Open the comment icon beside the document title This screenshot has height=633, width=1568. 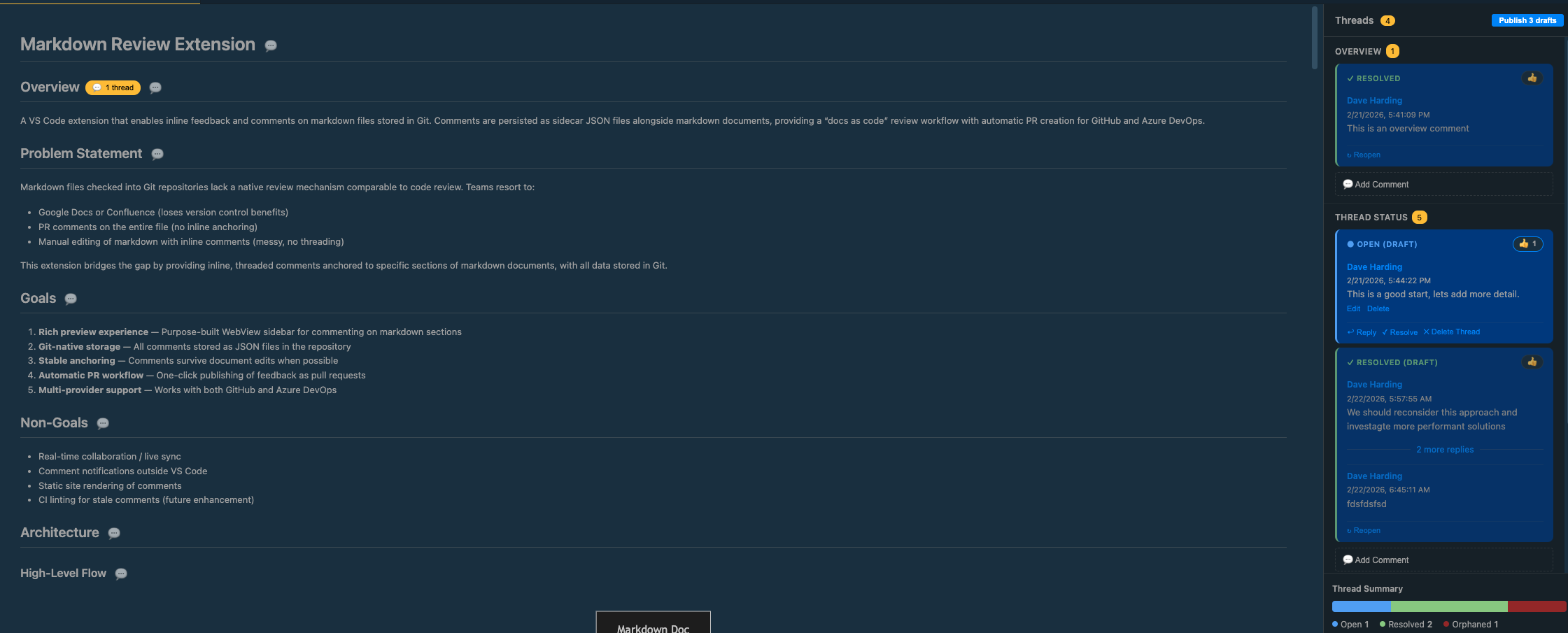(271, 46)
